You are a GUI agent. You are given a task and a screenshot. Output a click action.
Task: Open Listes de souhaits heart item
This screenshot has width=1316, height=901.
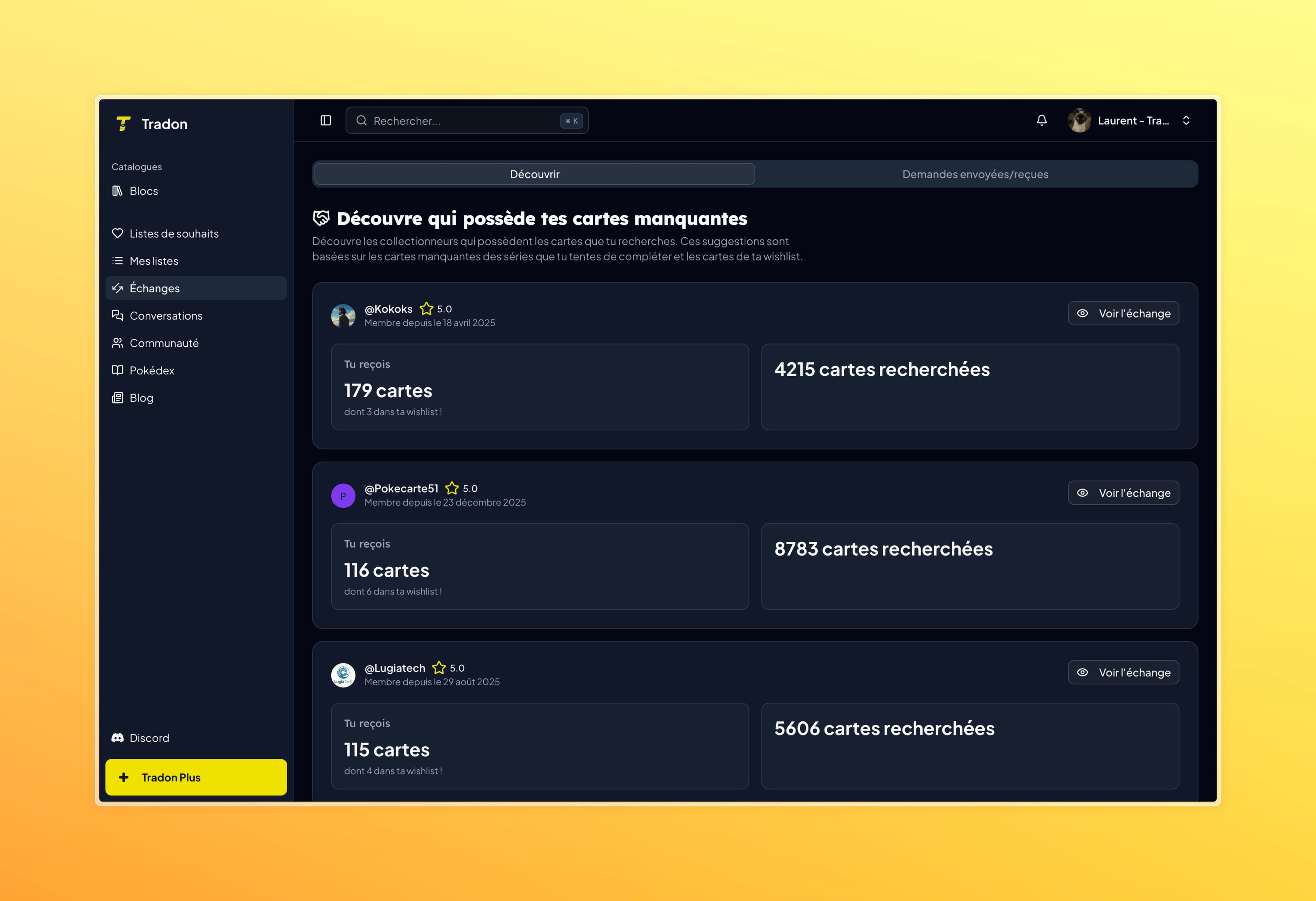tap(173, 233)
